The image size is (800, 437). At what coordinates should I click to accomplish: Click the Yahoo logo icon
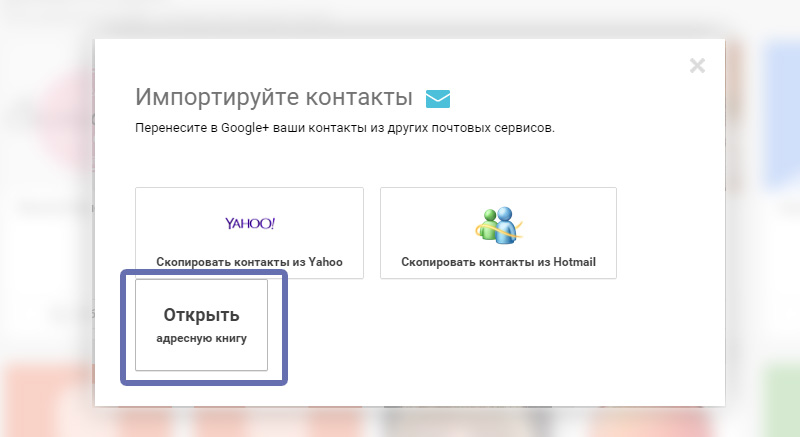pos(250,223)
